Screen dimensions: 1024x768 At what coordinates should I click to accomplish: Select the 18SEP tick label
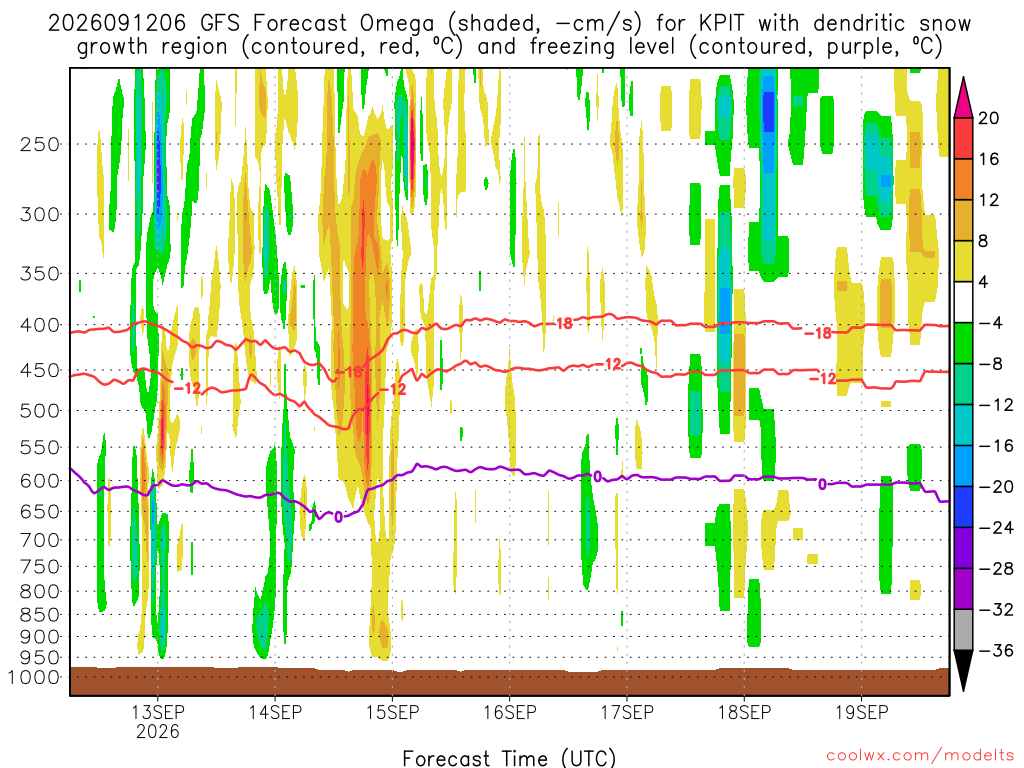click(x=744, y=712)
